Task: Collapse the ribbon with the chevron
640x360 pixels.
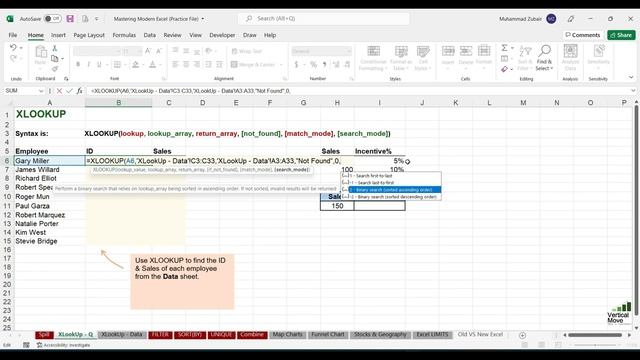Action: [x=631, y=78]
